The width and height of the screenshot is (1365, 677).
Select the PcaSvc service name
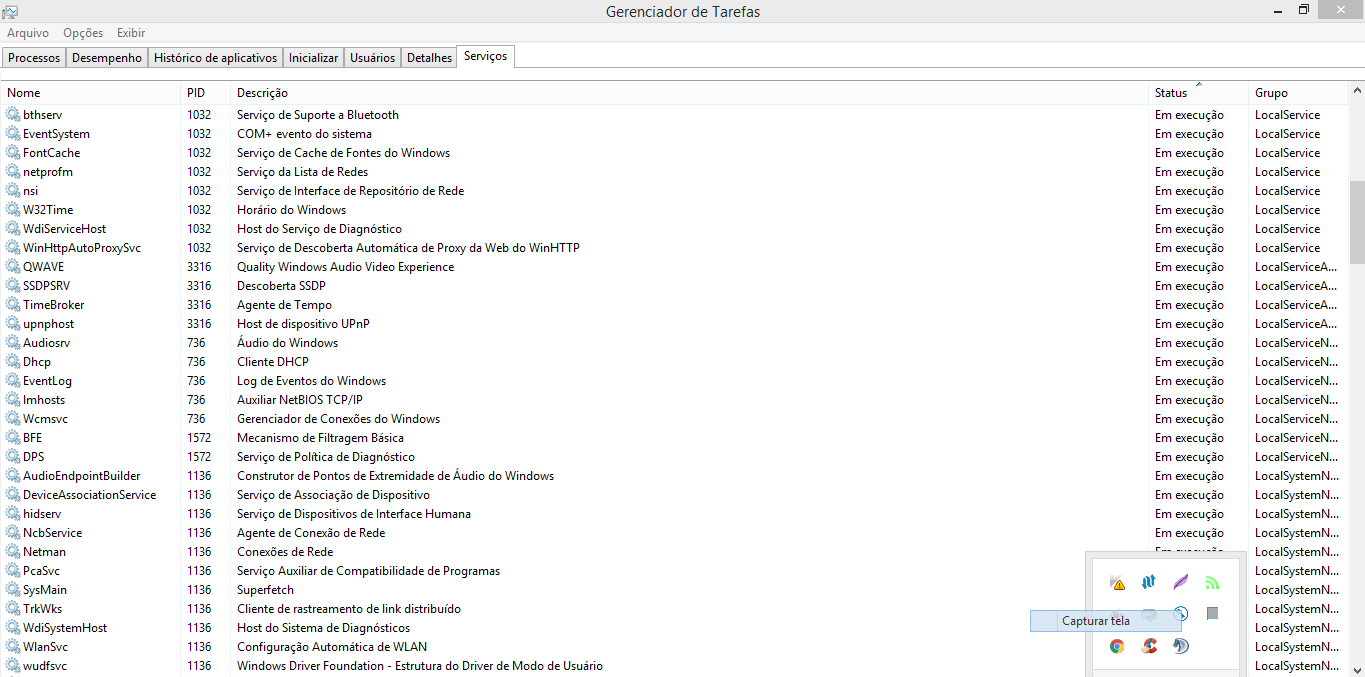pyautogui.click(x=42, y=571)
